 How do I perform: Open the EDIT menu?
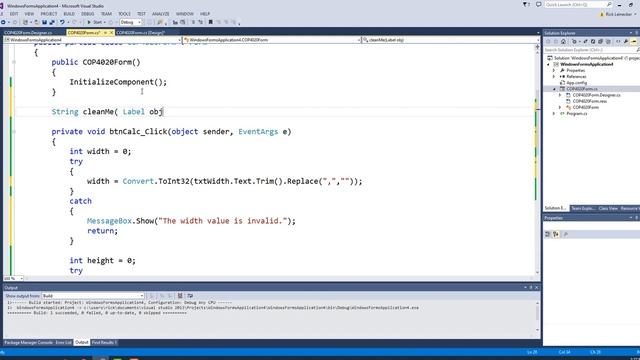coord(14,14)
